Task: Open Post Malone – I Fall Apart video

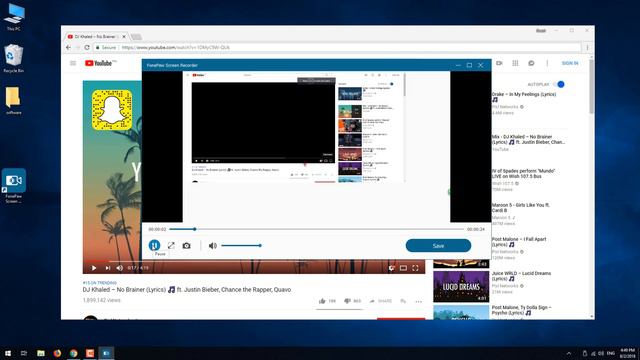Action: (519, 242)
